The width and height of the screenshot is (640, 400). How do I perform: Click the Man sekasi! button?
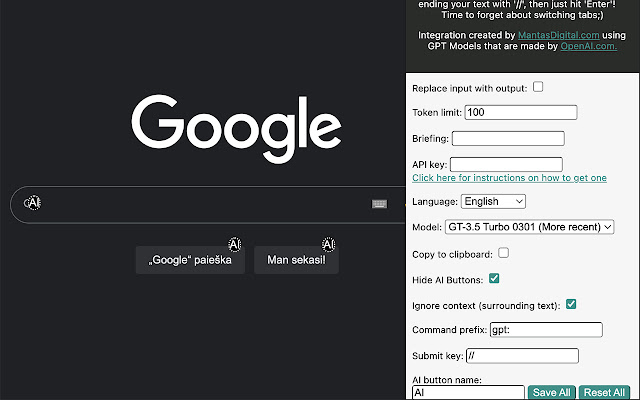click(296, 260)
